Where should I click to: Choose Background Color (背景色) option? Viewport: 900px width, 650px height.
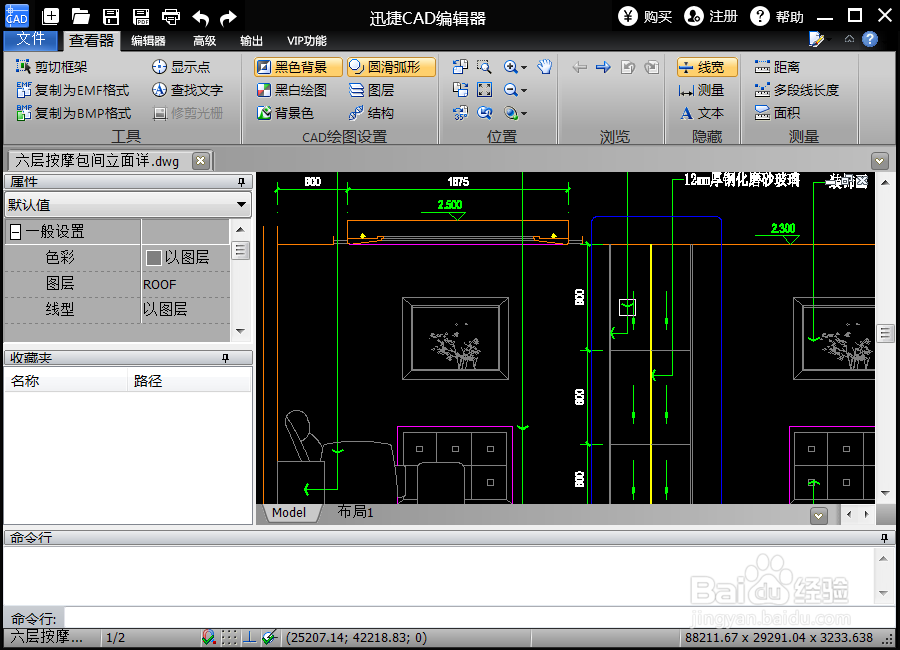[285, 113]
